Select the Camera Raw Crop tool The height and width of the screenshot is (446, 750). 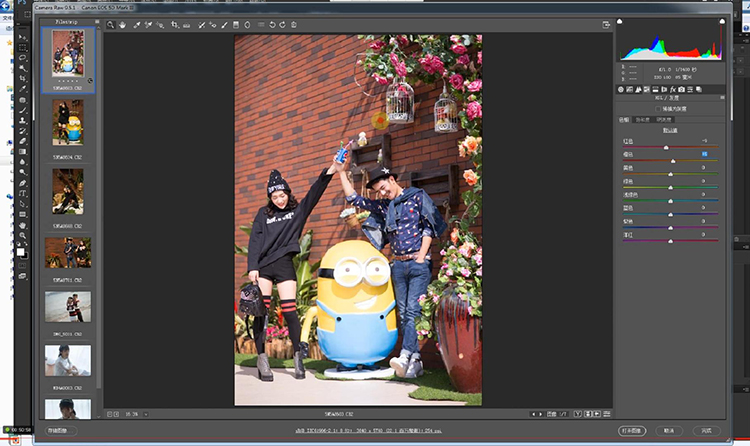[x=175, y=25]
